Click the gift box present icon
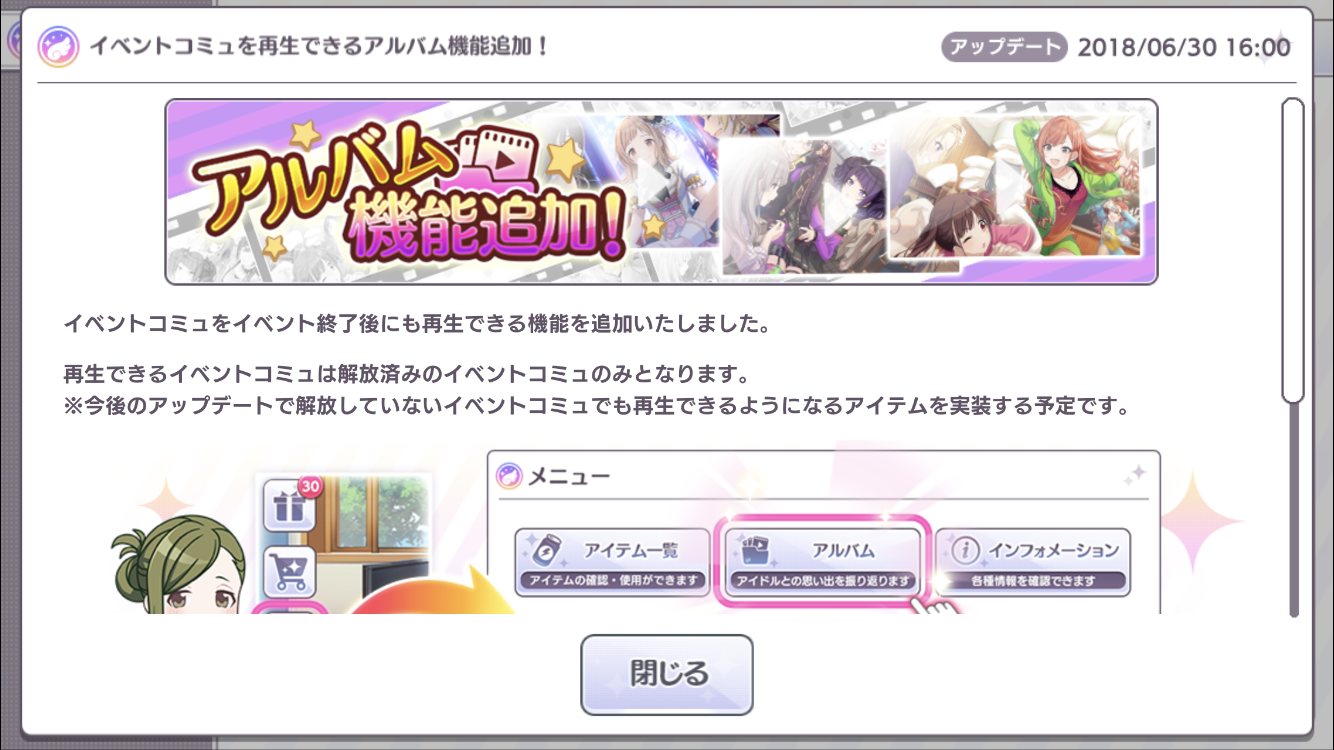 coord(290,507)
